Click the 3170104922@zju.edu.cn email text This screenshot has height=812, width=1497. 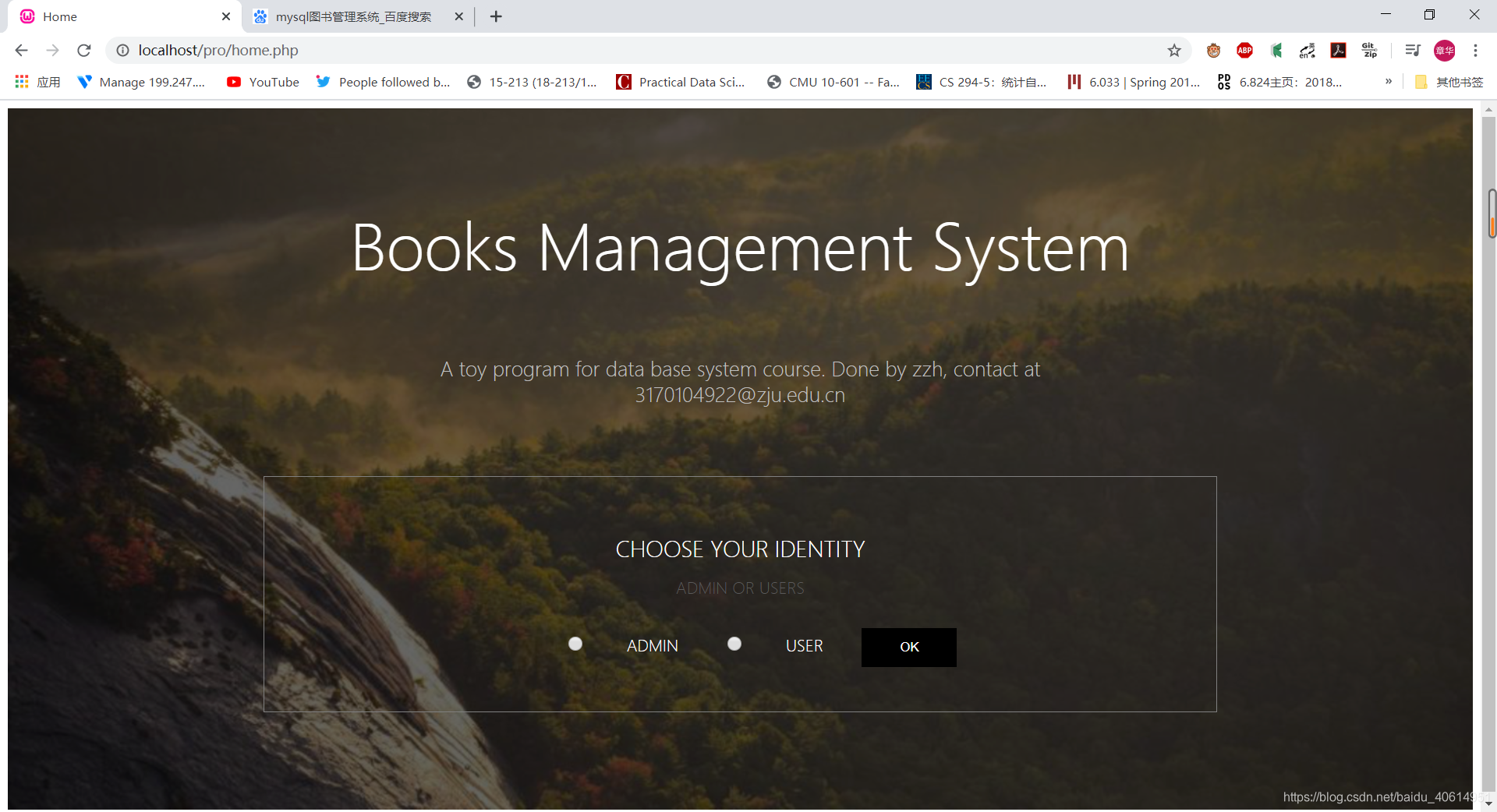(x=740, y=395)
